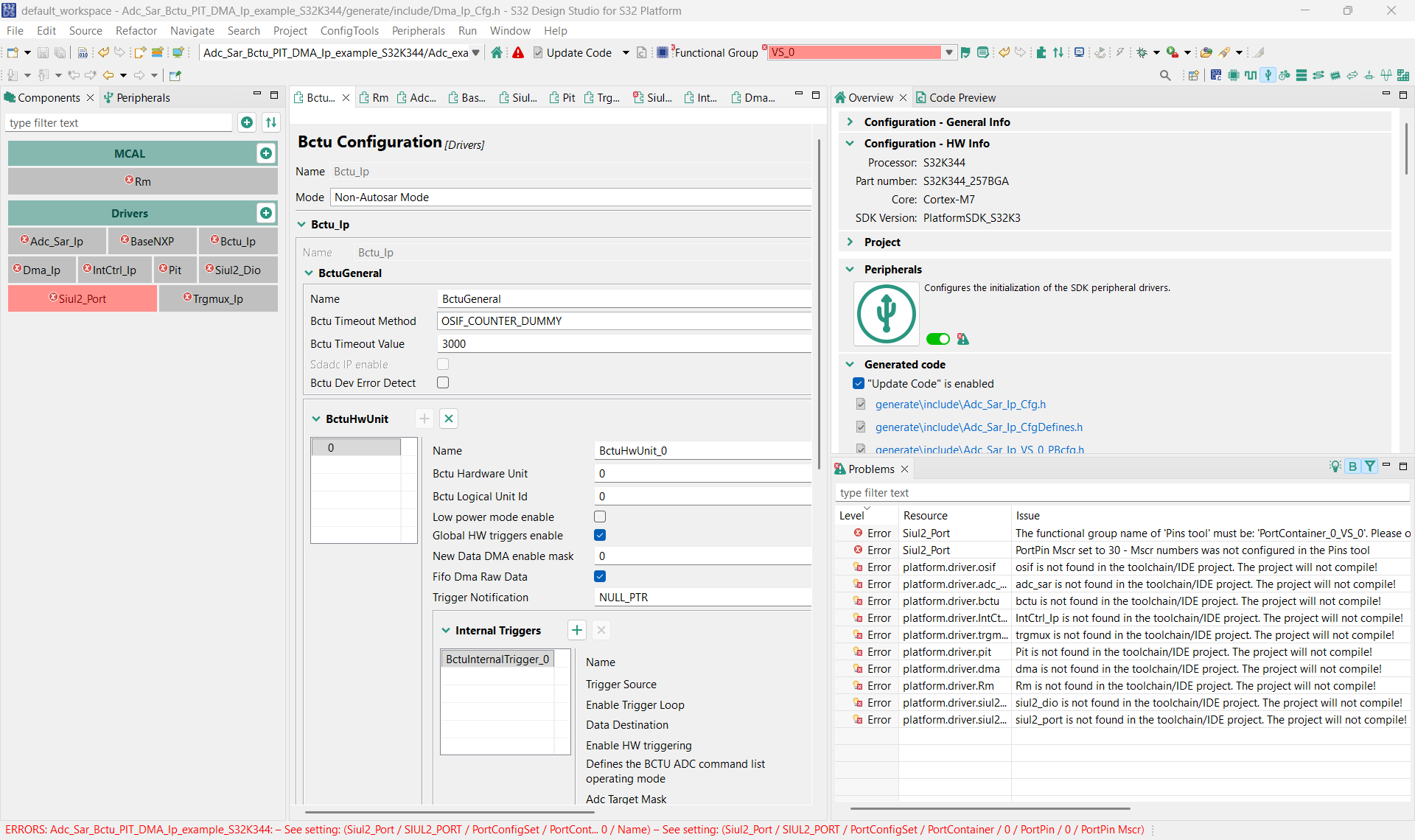Click the Bctu Timeout Value field
Screen dimensions: 1415x840
point(623,343)
